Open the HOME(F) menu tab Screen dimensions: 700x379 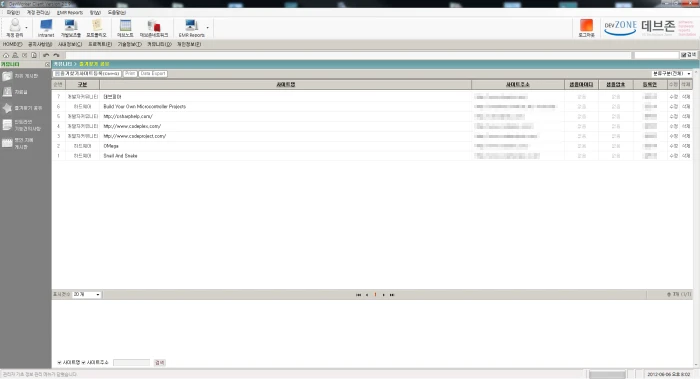click(x=12, y=44)
